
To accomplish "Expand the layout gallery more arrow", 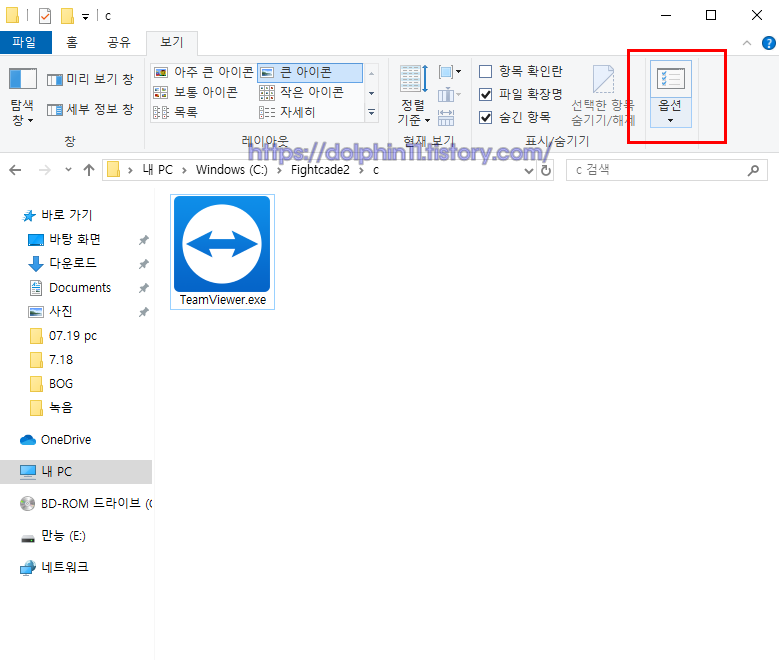I will click(x=371, y=112).
